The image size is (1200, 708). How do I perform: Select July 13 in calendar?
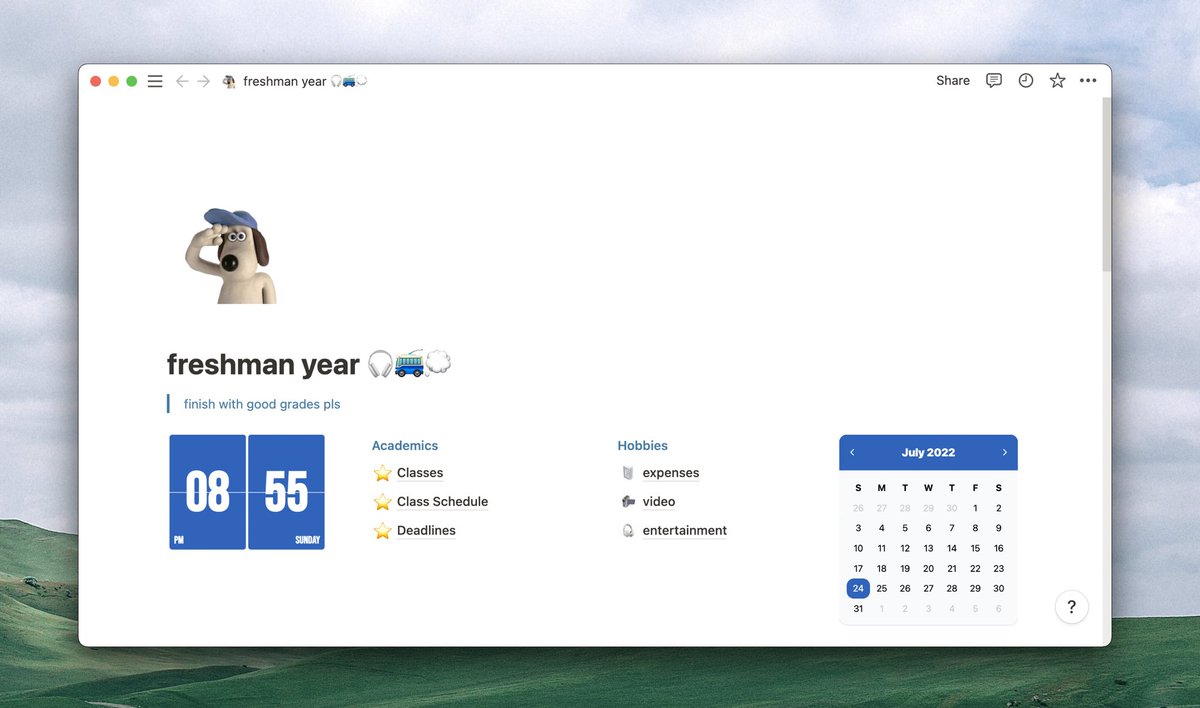tap(928, 548)
